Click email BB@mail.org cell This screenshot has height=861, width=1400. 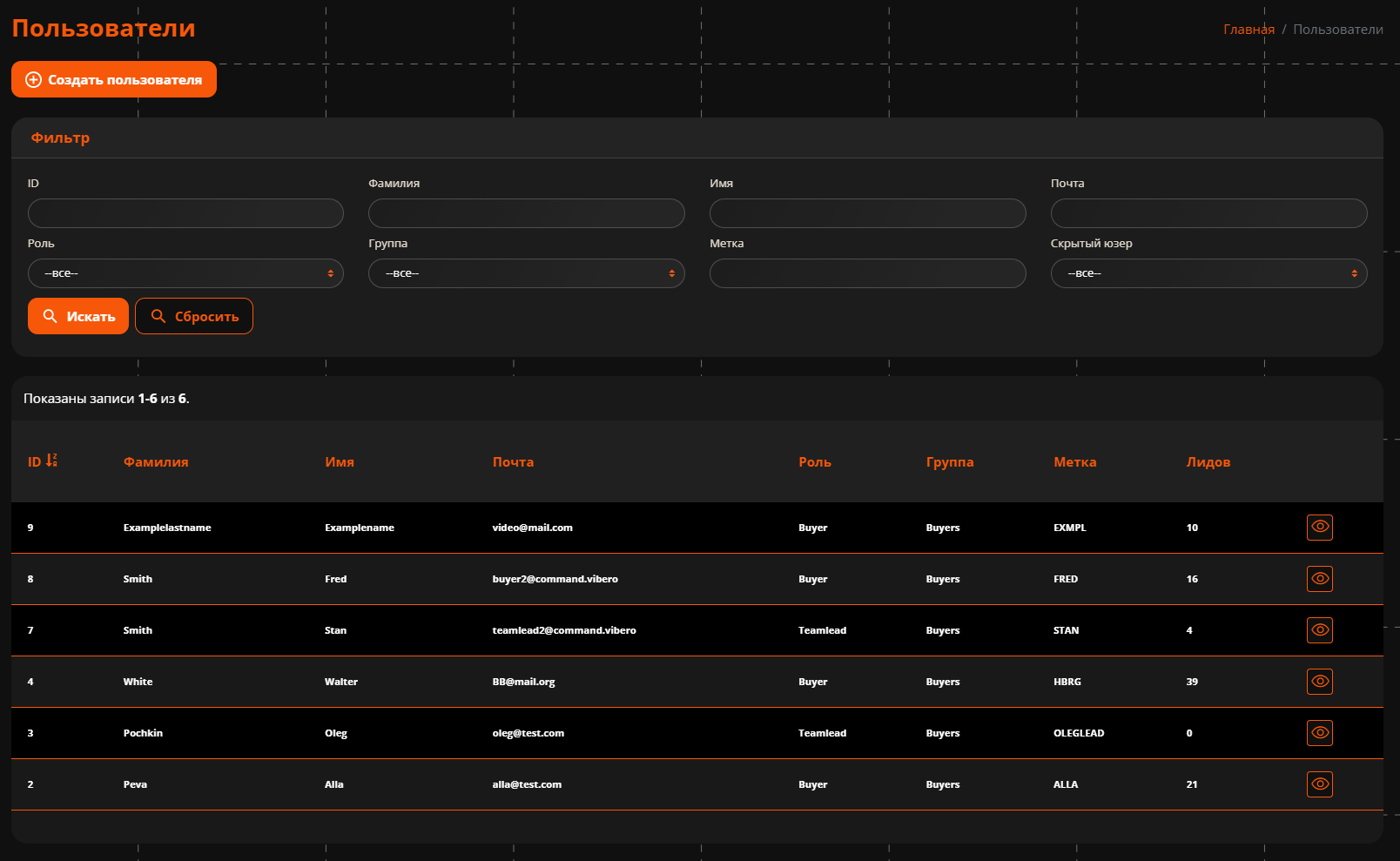pyautogui.click(x=524, y=682)
